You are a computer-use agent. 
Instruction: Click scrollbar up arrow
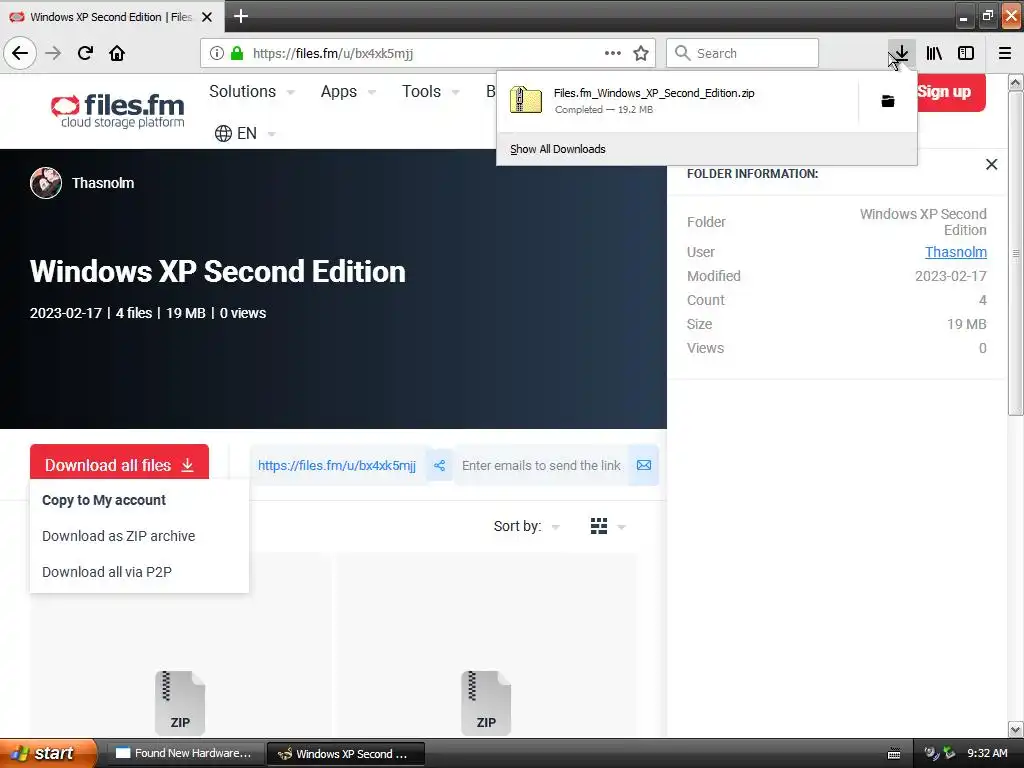click(1015, 83)
